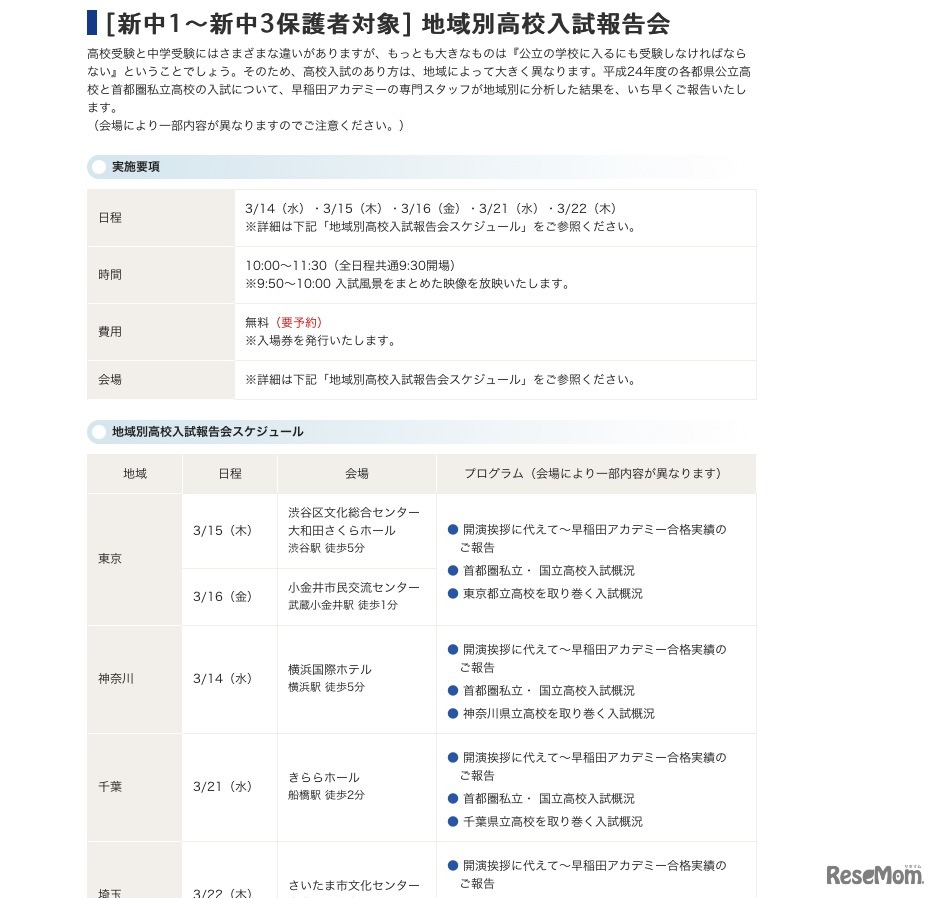Click 横浜駅 徒歩5分 access text
The width and height of the screenshot is (937, 898).
pyautogui.click(x=326, y=687)
